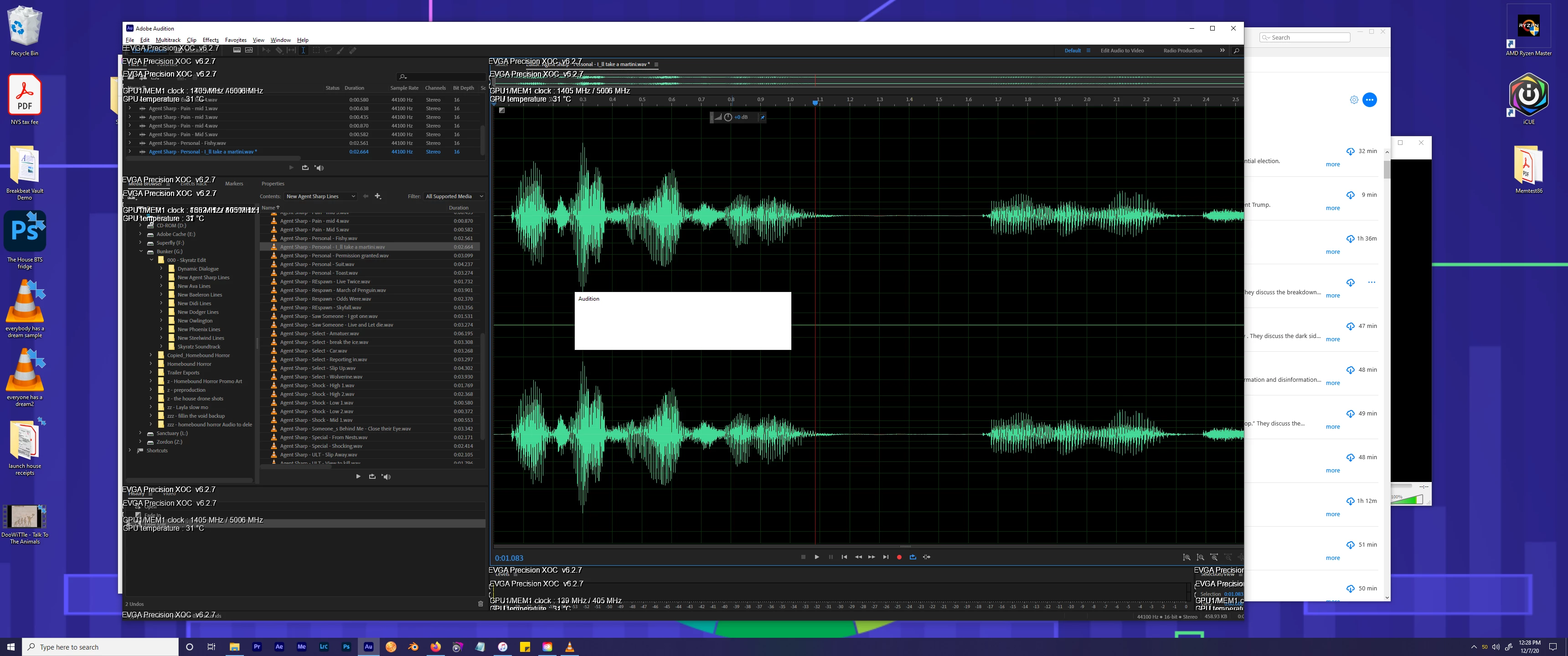Open VLC from the Windows taskbar
1568x656 pixels.
tap(569, 647)
